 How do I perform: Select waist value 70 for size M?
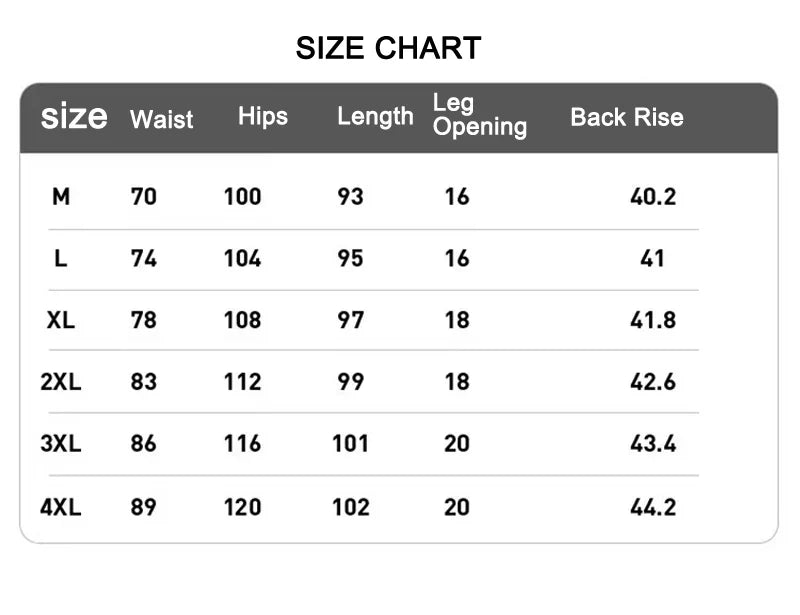(x=144, y=196)
